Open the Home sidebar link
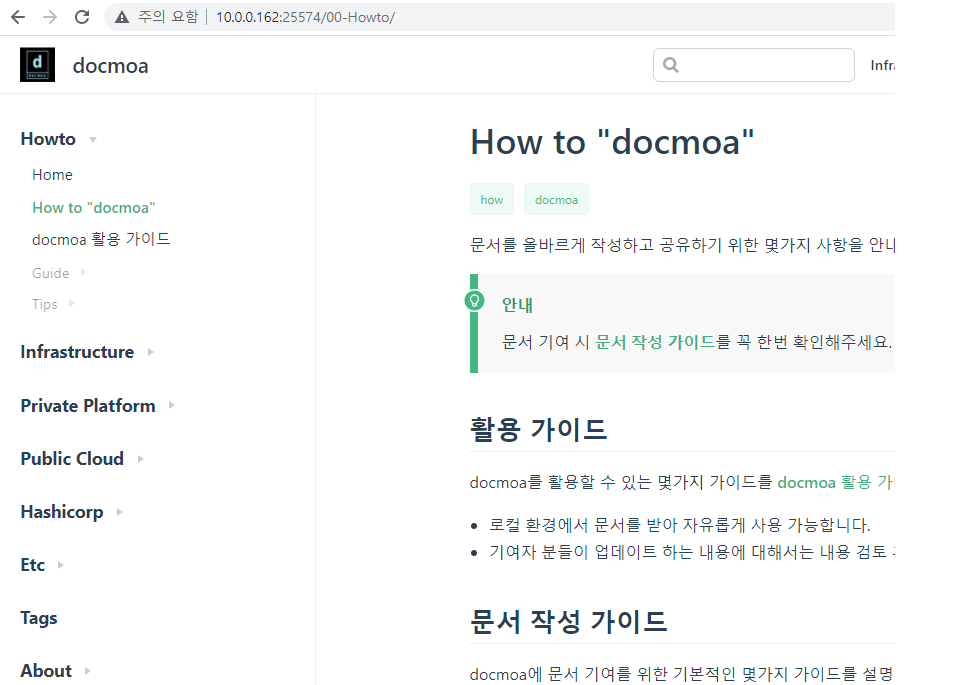 pyautogui.click(x=52, y=175)
